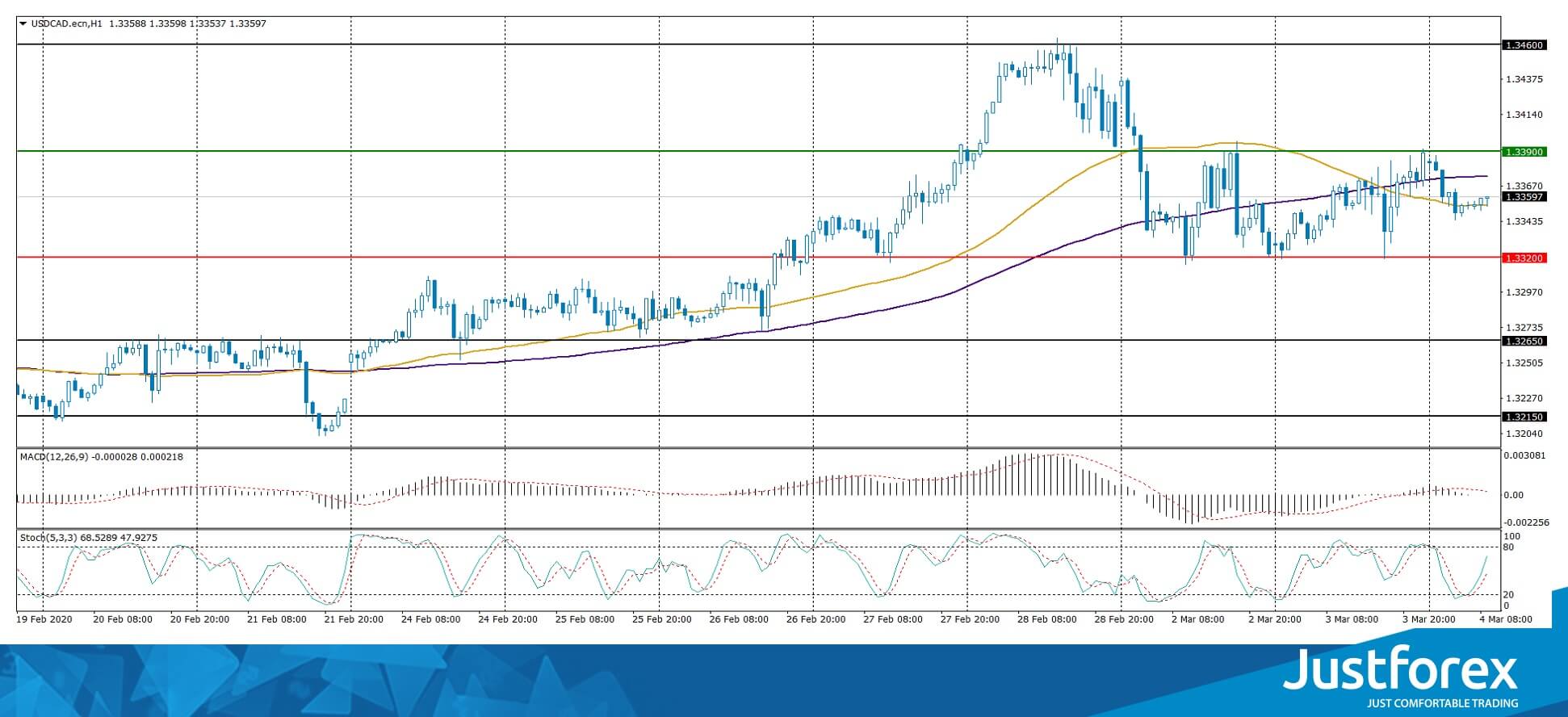Select the Stoch(5,3,3) indicator label
This screenshot has width=1568, height=717.
click(x=49, y=538)
